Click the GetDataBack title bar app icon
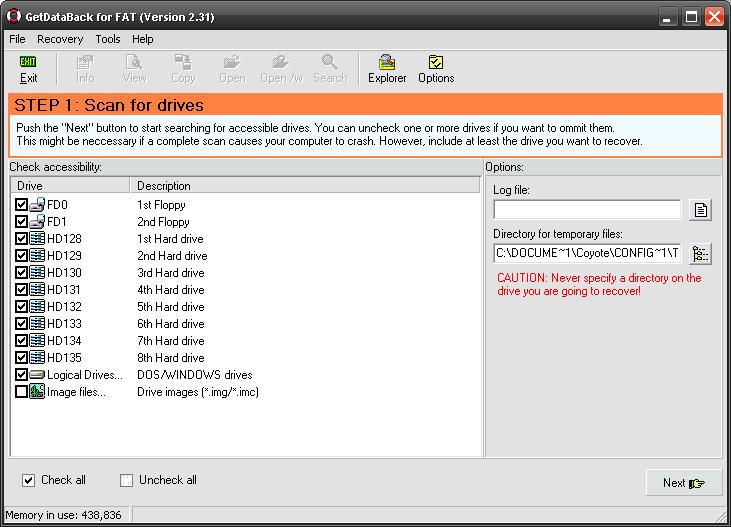 (x=14, y=16)
